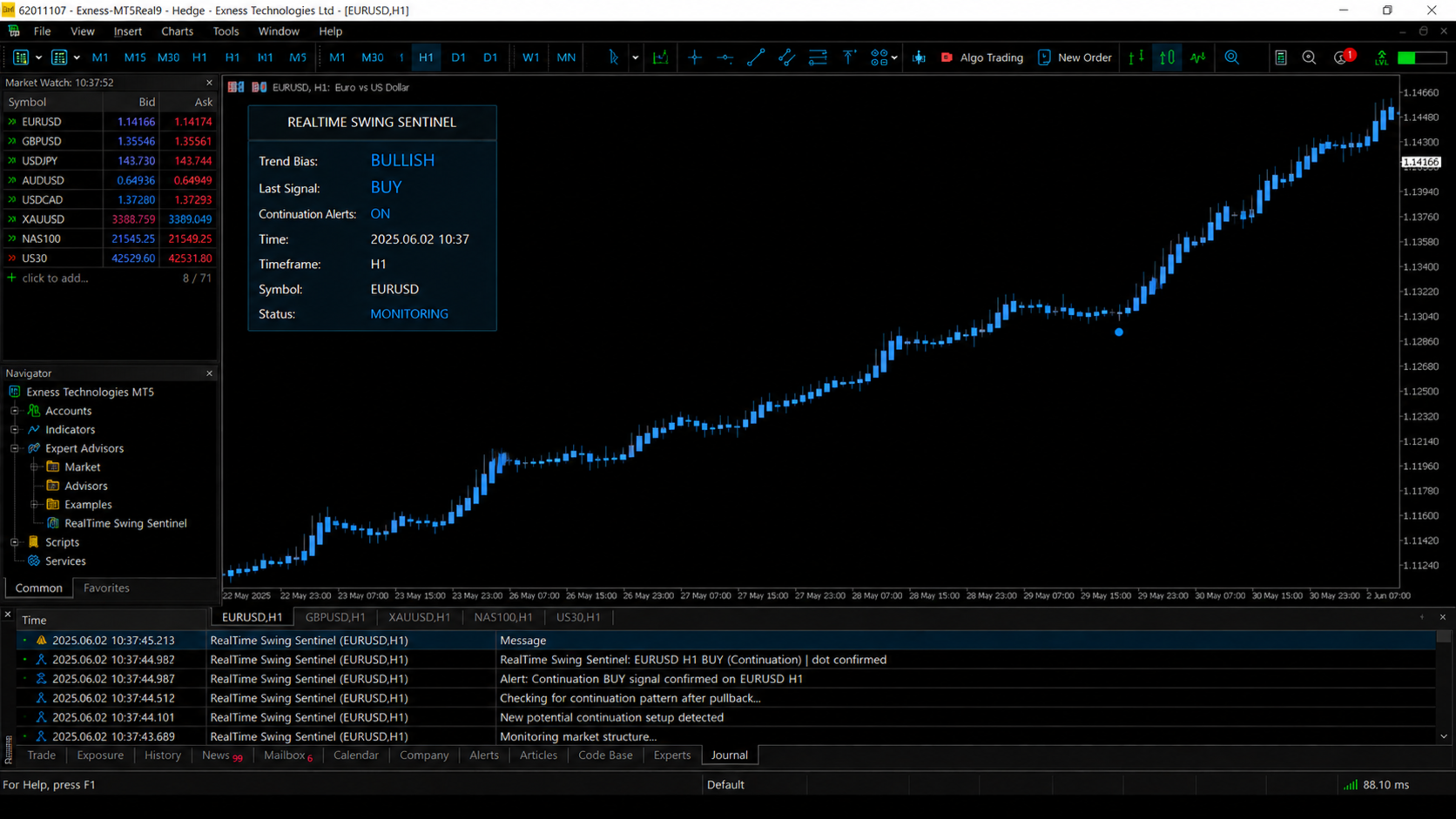Switch to the GBPUSD,H1 chart tab
The image size is (1456, 819).
pos(335,617)
